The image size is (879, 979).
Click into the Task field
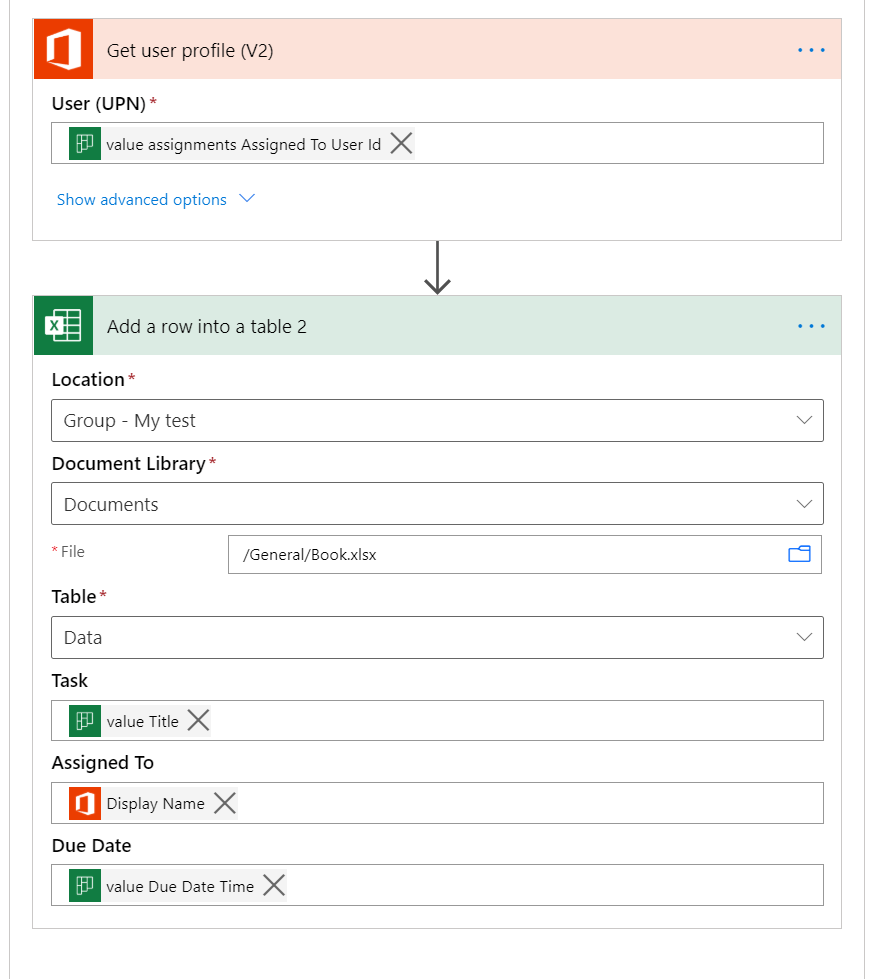[x=437, y=721]
